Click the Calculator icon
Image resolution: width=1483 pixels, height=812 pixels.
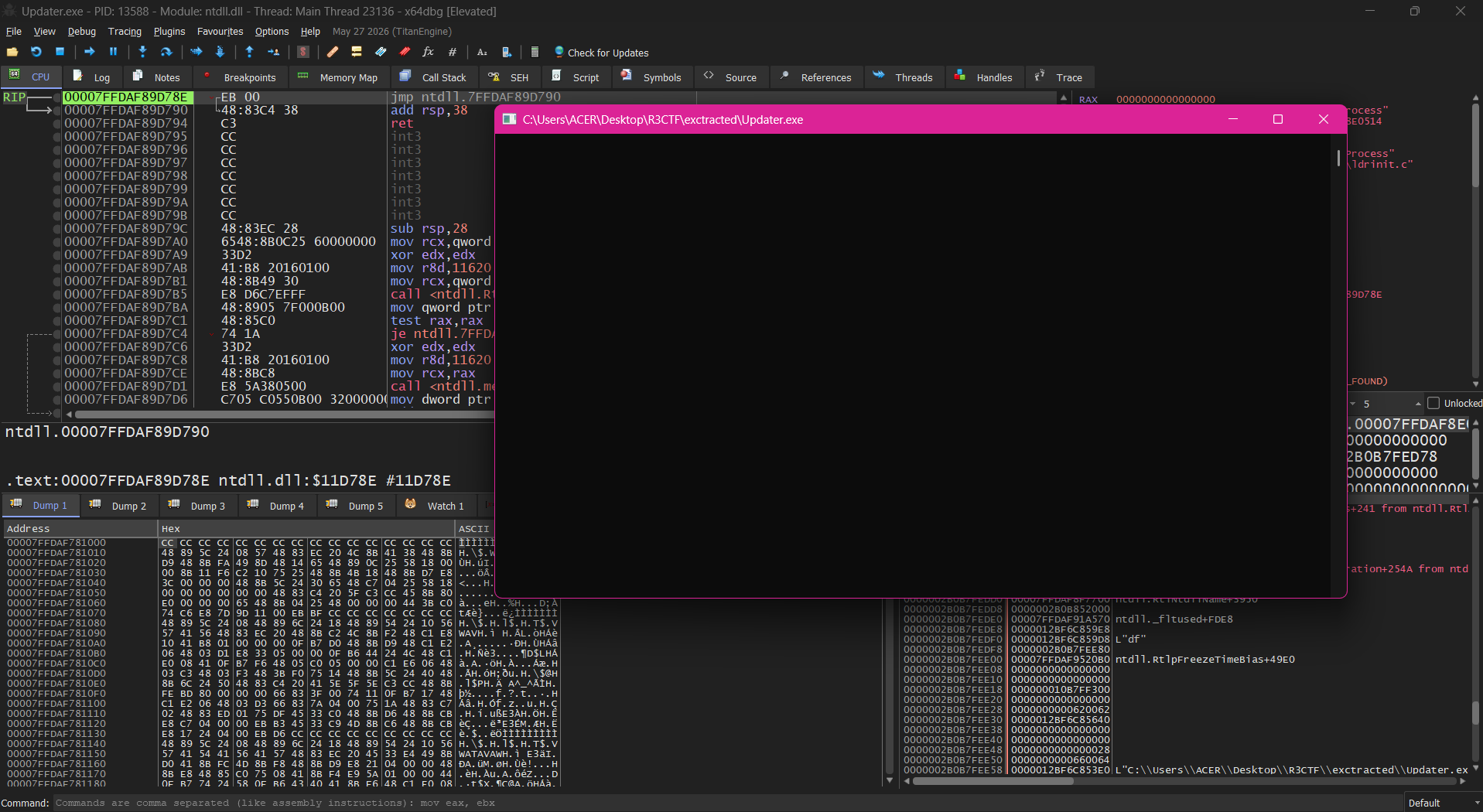535,52
